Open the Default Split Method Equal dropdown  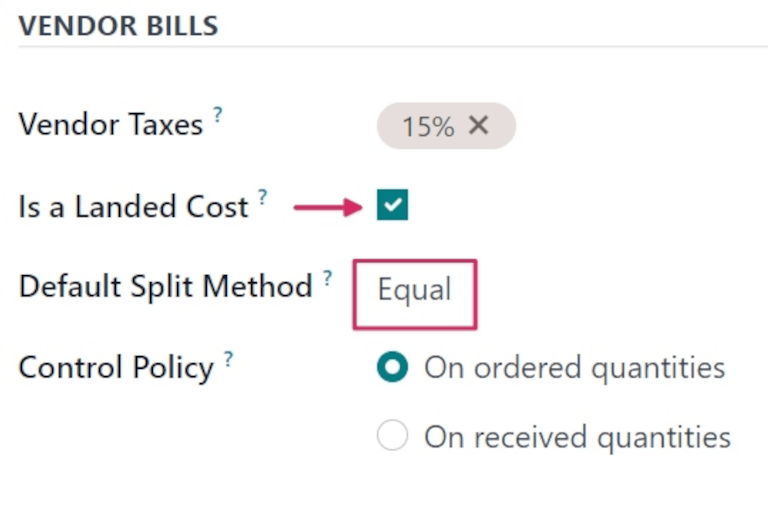point(414,290)
